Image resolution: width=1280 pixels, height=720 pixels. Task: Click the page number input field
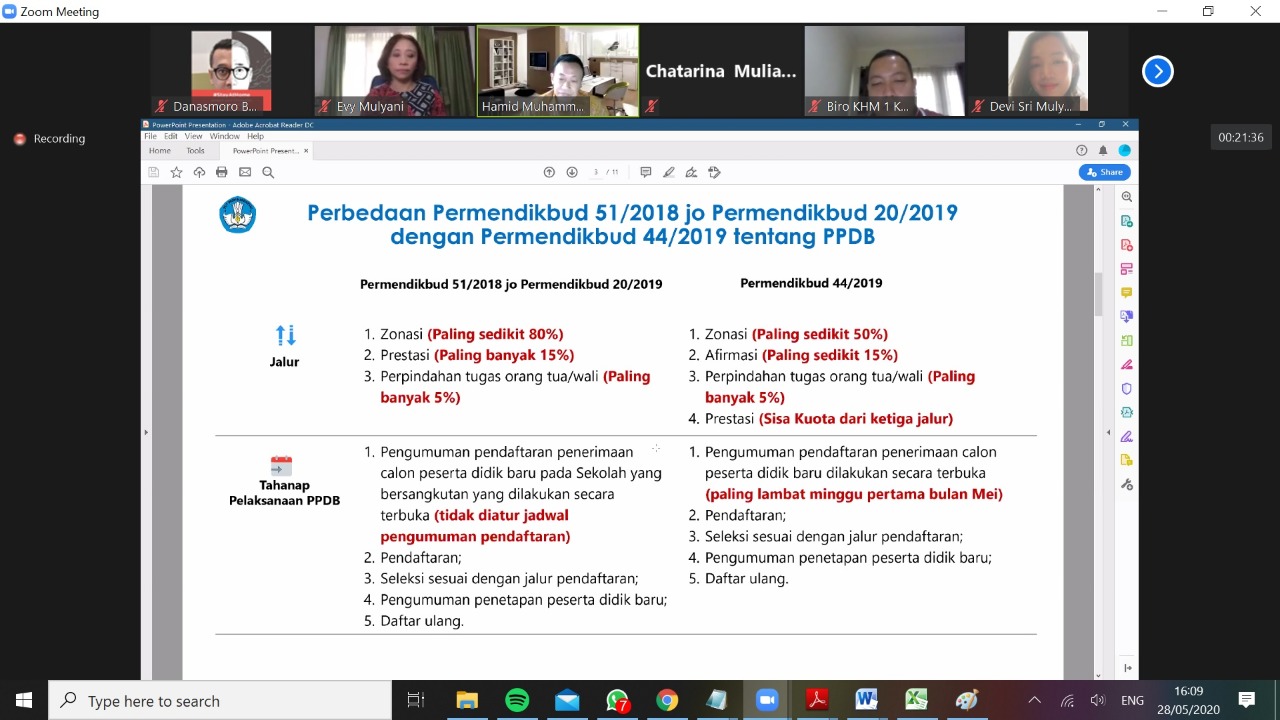click(x=596, y=172)
